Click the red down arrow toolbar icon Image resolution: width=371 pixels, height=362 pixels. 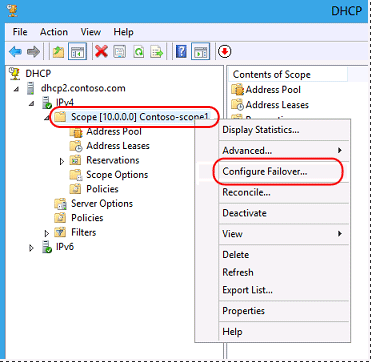(225, 52)
